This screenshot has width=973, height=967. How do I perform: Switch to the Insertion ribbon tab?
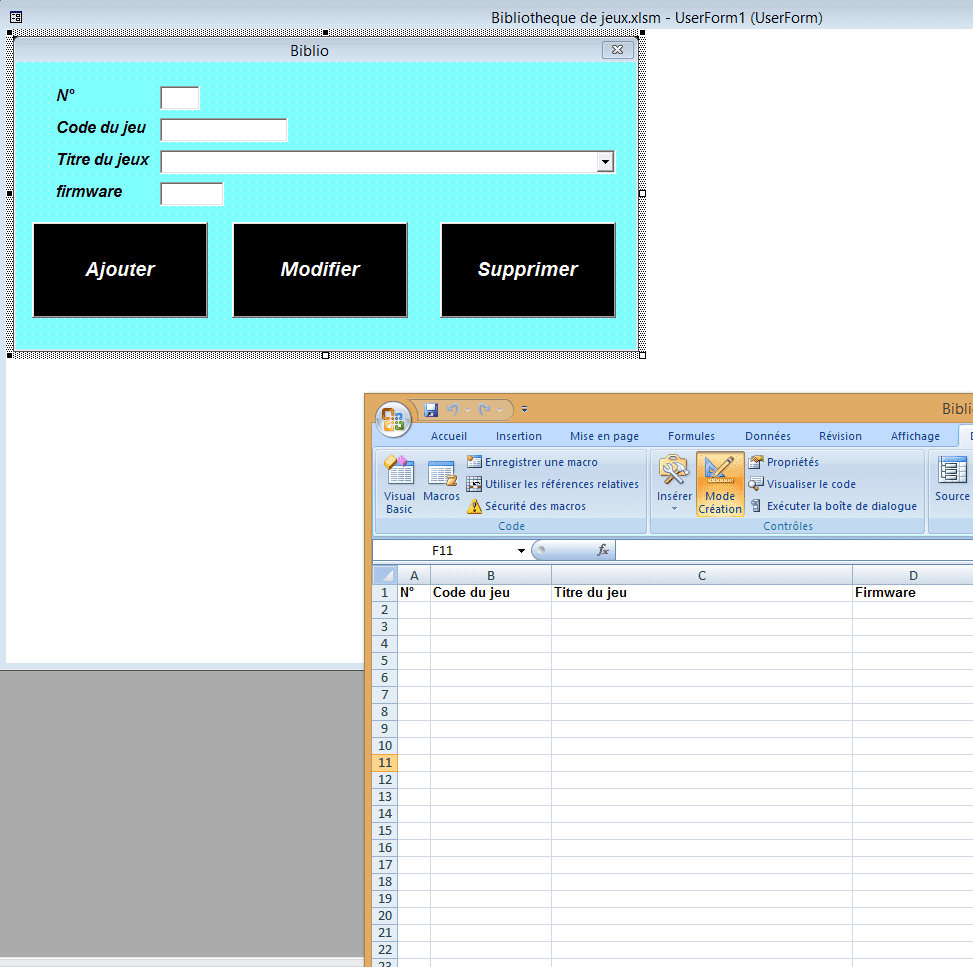pos(519,436)
